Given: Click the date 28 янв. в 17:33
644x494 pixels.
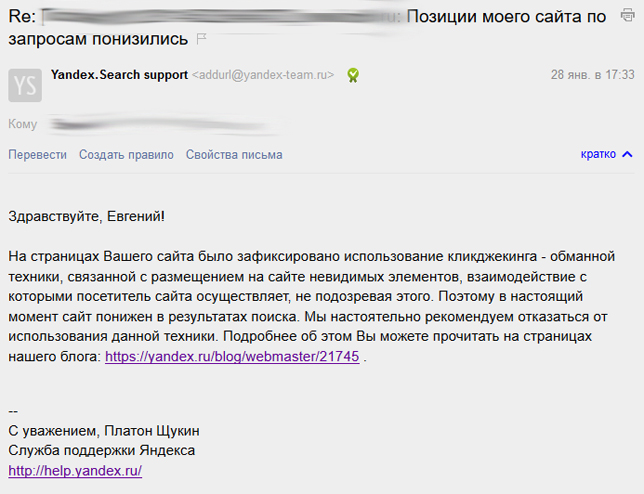Looking at the screenshot, I should [592, 75].
